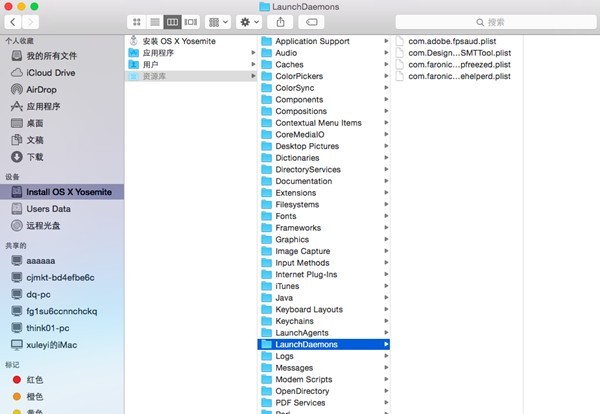Select the highlighted LaunchDaemons folder
Screen dimensions: 600x414
(x=324, y=344)
